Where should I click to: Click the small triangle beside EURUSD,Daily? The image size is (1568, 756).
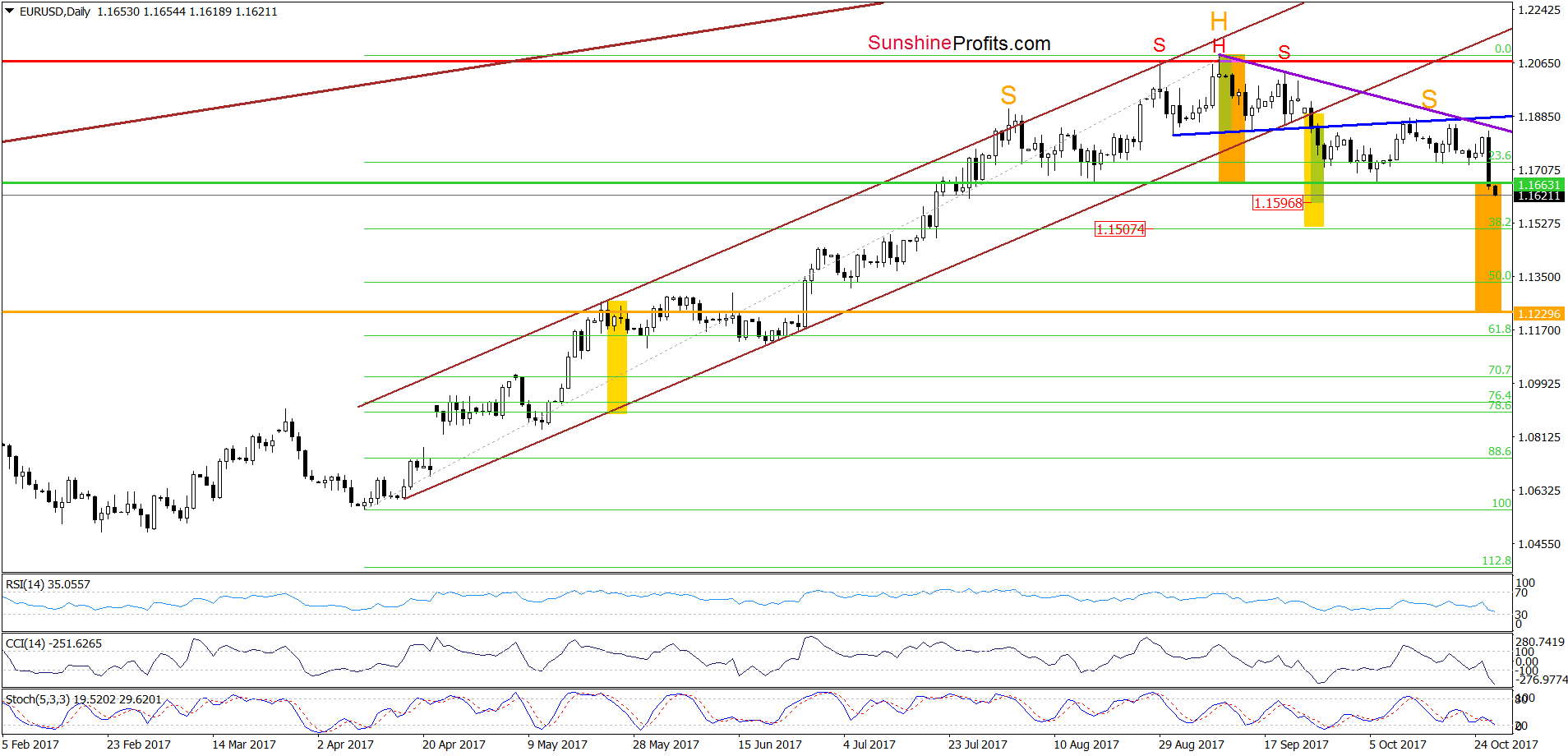tap(10, 12)
